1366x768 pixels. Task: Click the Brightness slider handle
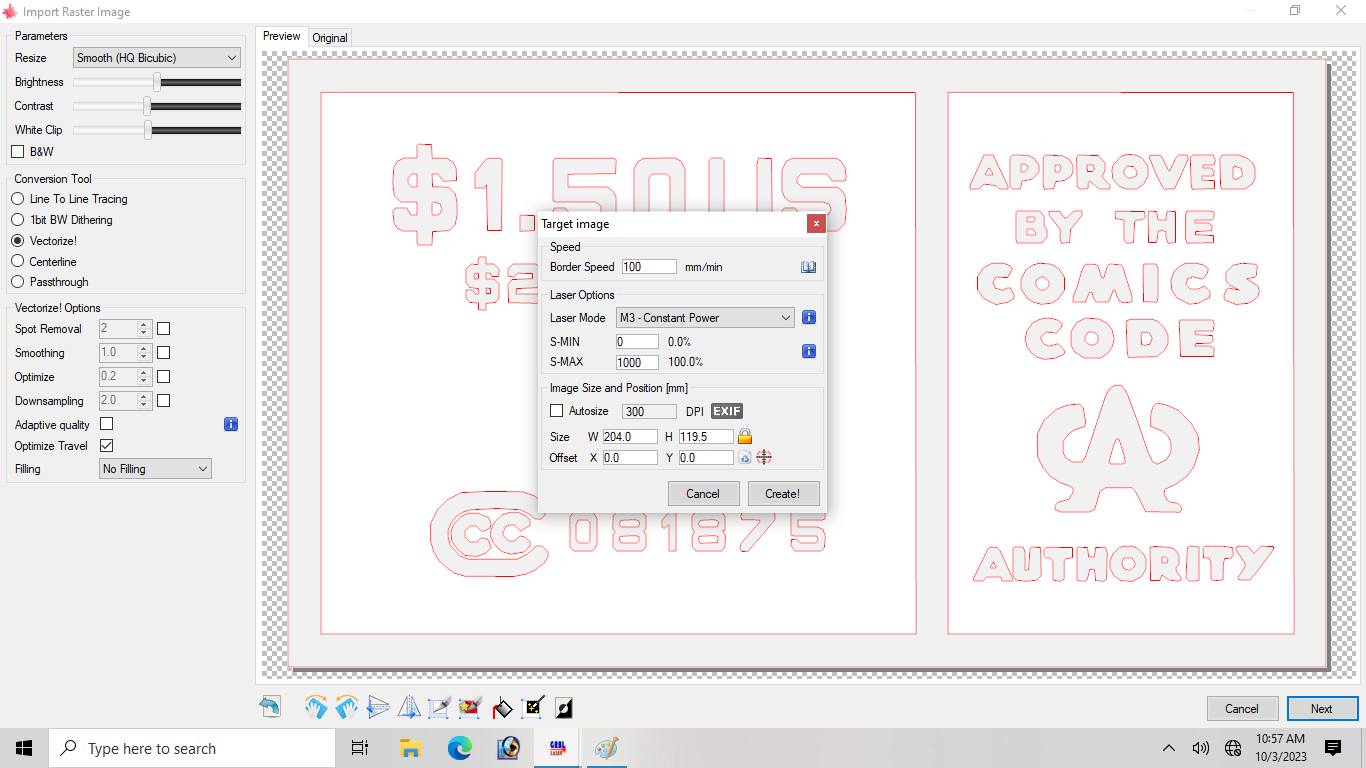point(157,82)
